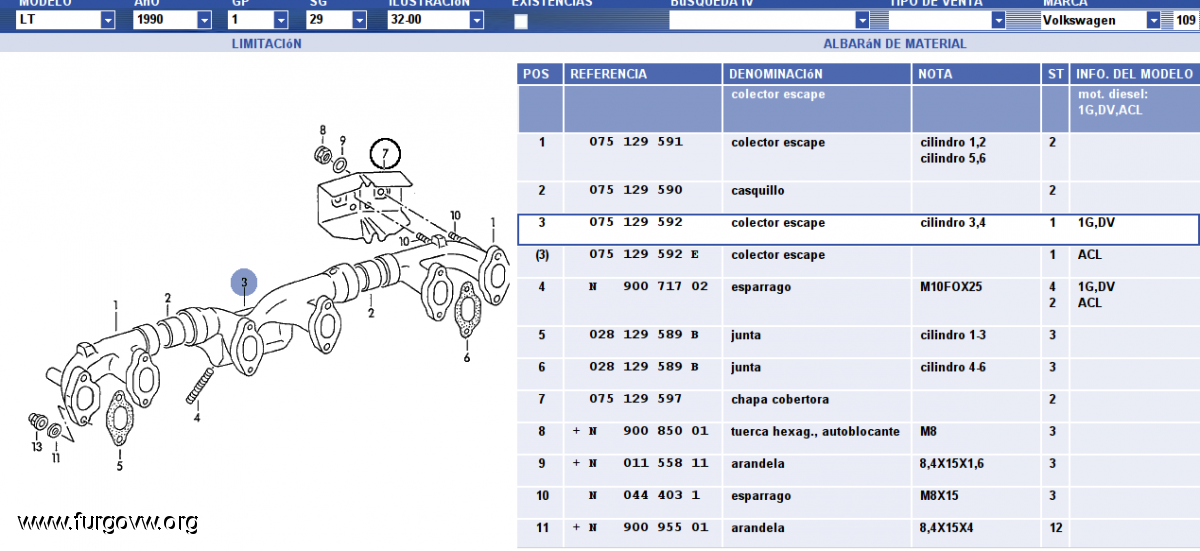Open the Marca dropdown showing Volkswagen

point(1100,20)
